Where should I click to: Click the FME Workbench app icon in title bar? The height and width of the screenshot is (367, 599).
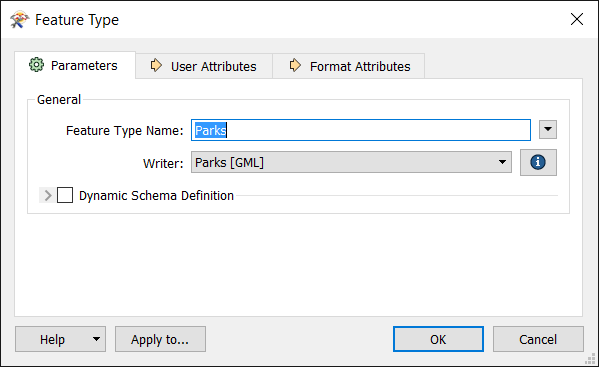click(19, 19)
